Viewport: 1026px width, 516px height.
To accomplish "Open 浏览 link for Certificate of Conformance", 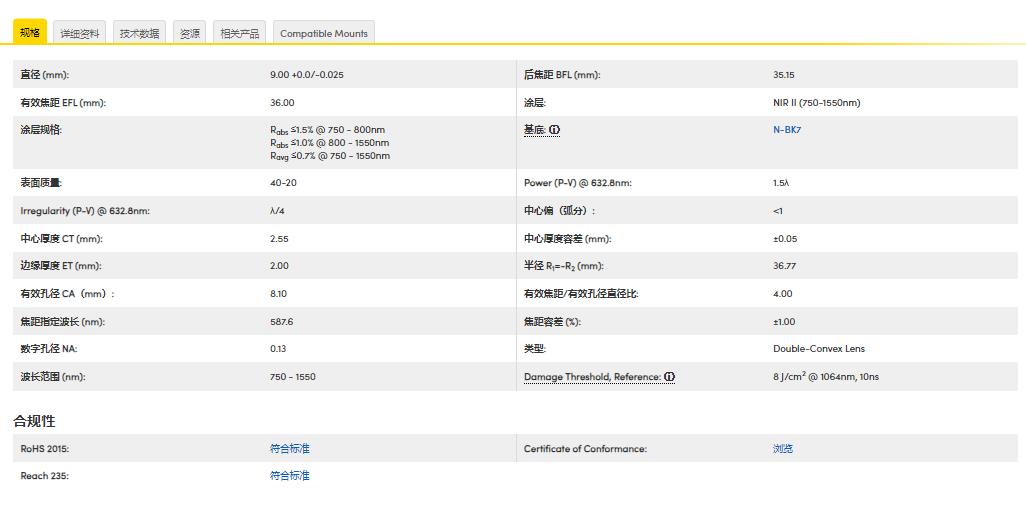I will click(x=783, y=449).
